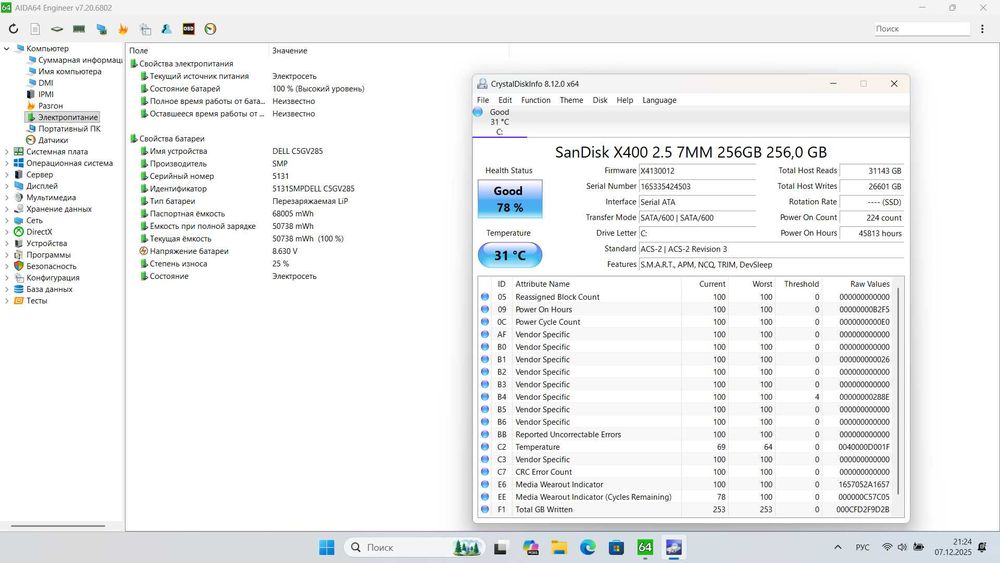Click the status orb of CRC Error Count

(x=485, y=472)
